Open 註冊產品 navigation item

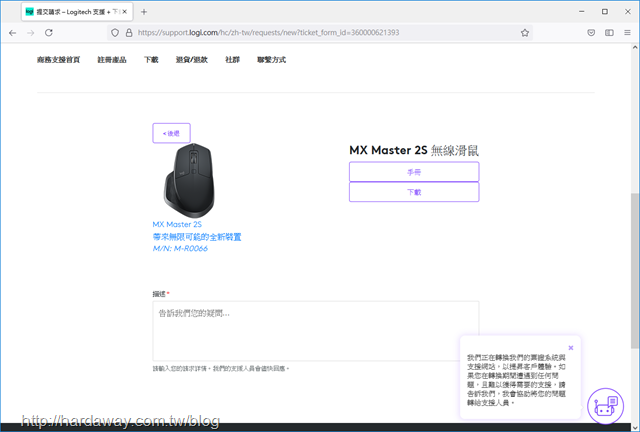[x=112, y=60]
